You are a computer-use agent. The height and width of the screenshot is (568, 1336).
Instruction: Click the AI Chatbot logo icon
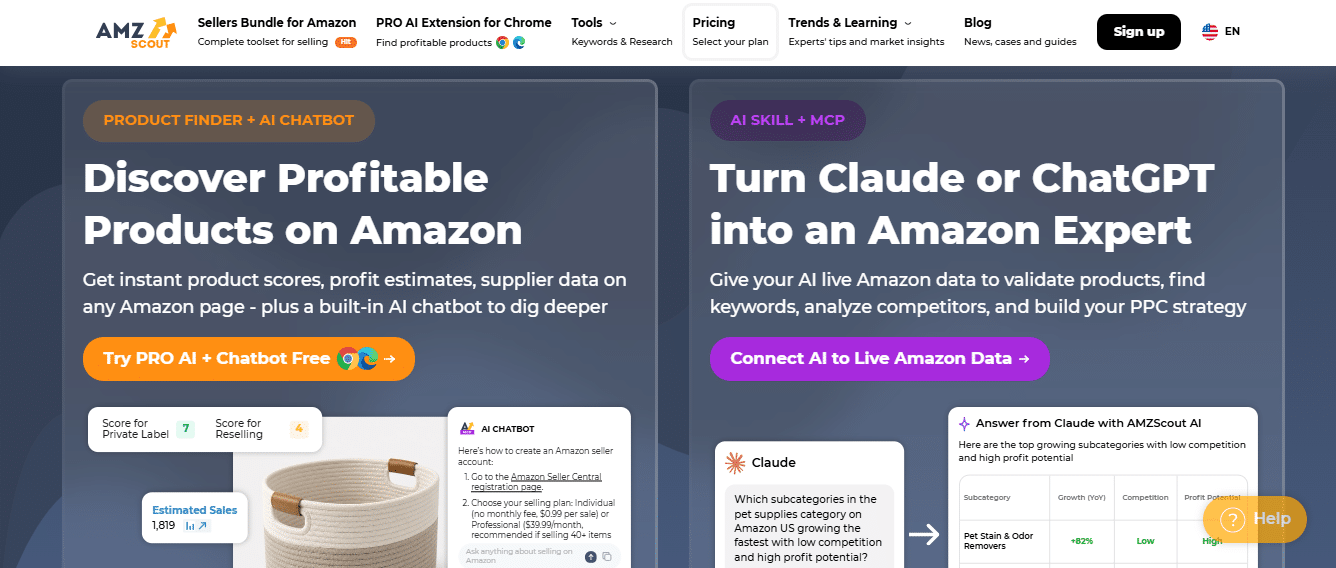pyautogui.click(x=467, y=428)
